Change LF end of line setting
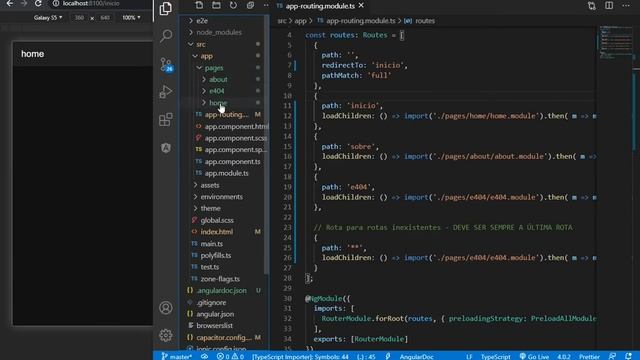The height and width of the screenshot is (360, 640). click(469, 356)
